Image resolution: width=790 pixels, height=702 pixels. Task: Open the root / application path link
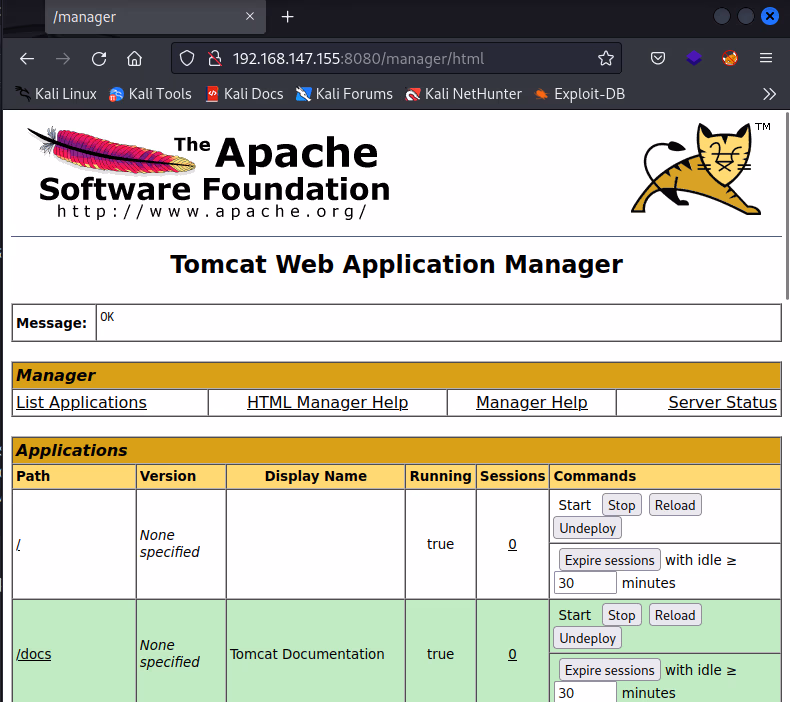click(x=19, y=545)
